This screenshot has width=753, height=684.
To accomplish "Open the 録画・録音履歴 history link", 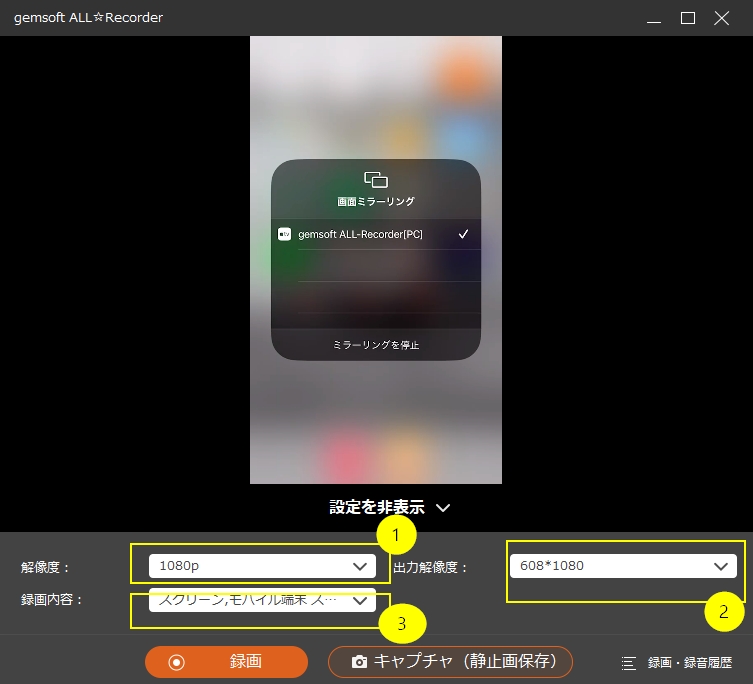I will [x=689, y=663].
